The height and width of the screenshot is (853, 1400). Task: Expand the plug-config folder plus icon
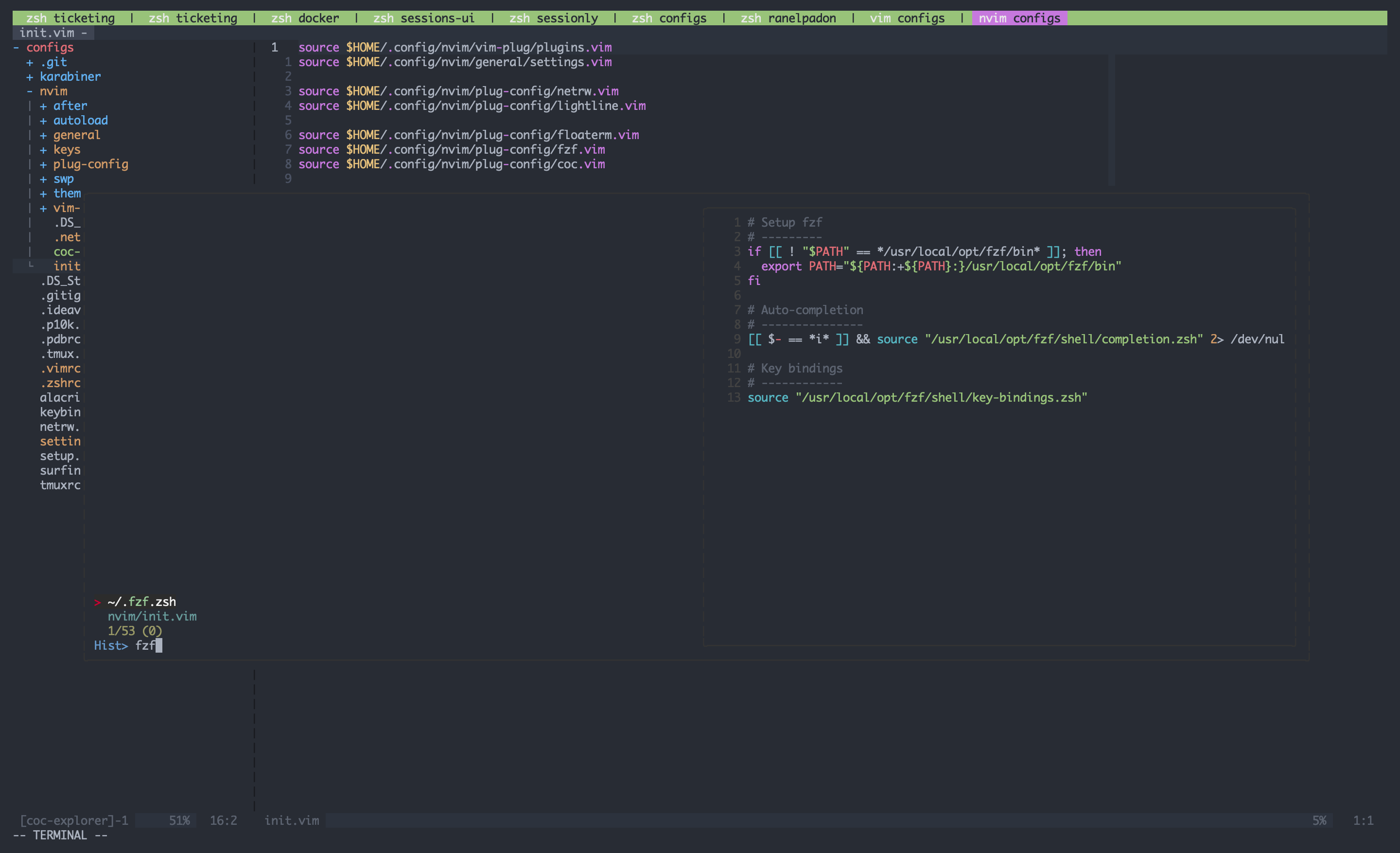[x=43, y=165]
